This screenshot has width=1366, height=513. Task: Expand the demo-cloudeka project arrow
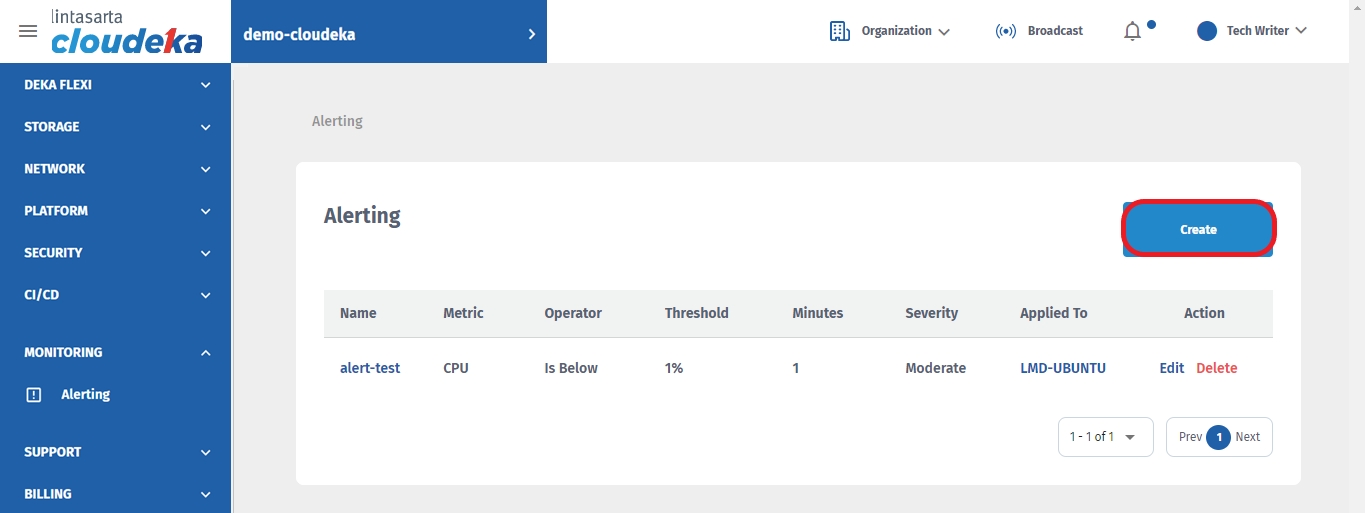click(531, 34)
